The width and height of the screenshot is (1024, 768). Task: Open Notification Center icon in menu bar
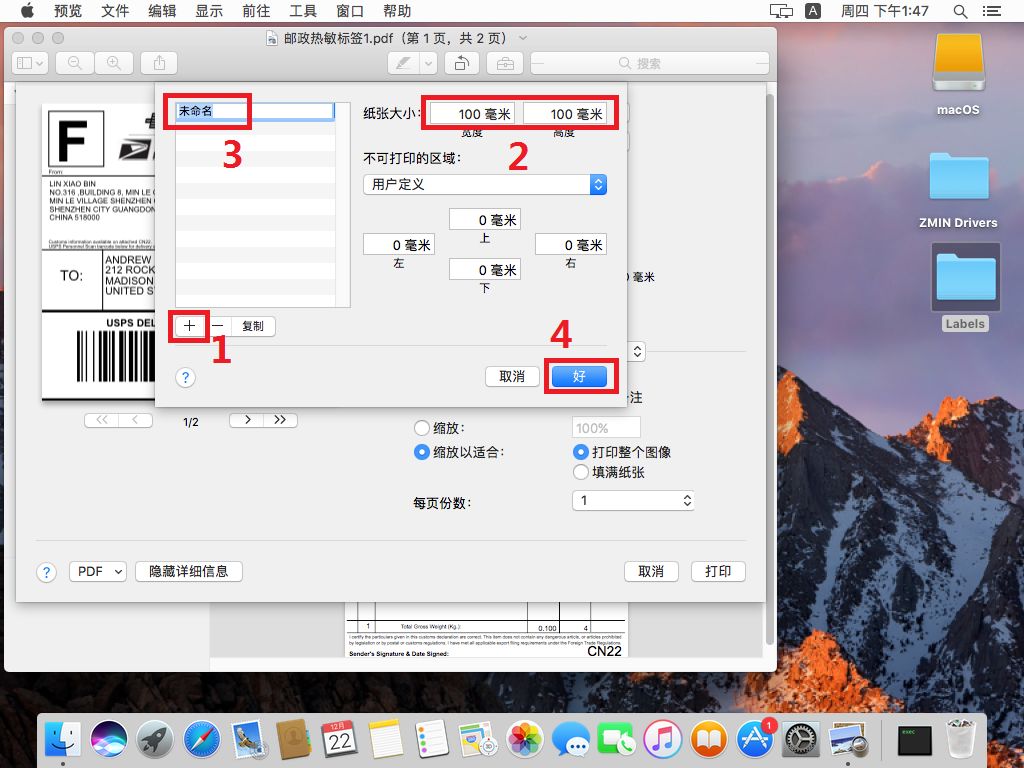pos(992,11)
